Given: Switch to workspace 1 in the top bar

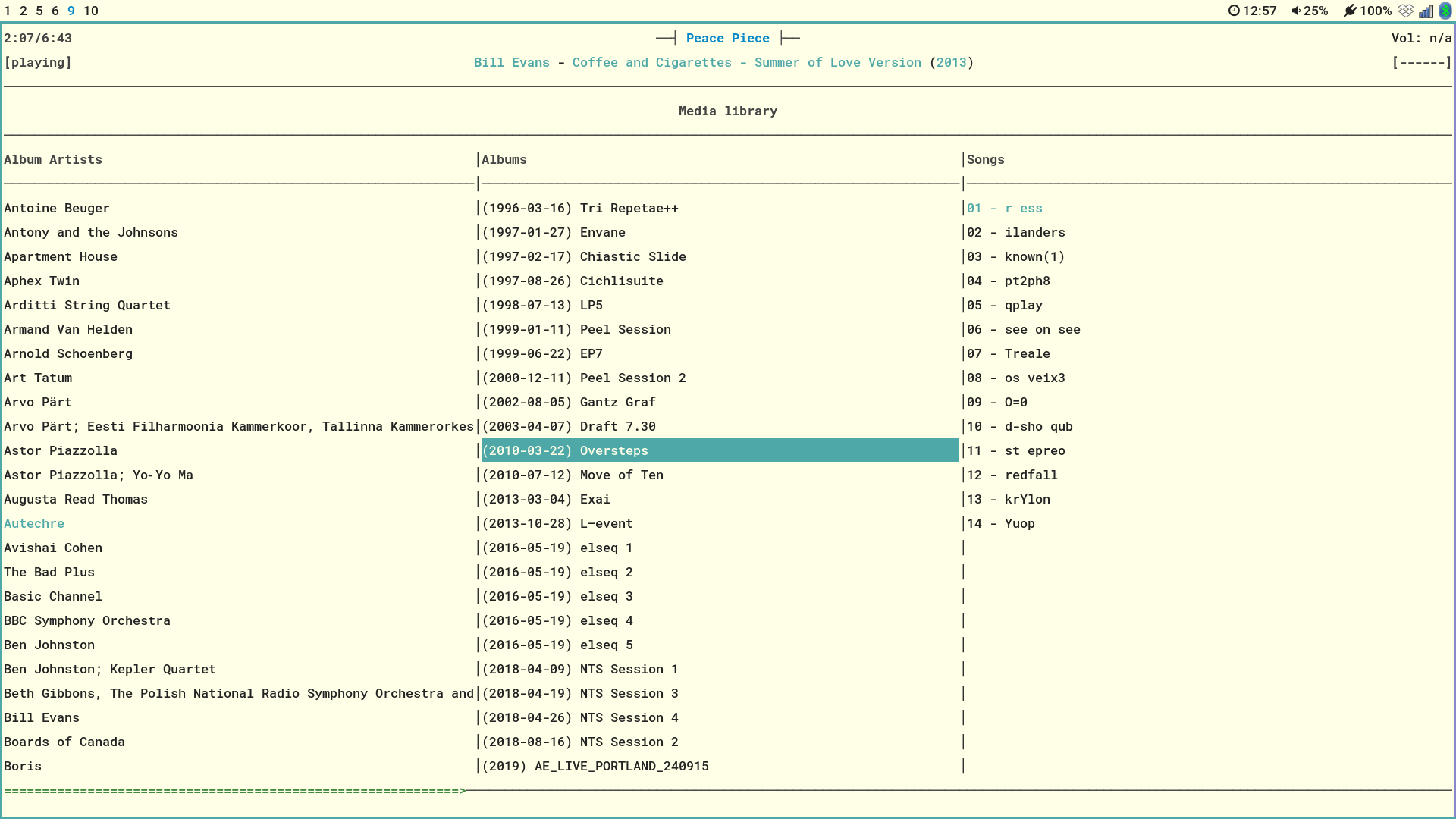Looking at the screenshot, I should 6,11.
